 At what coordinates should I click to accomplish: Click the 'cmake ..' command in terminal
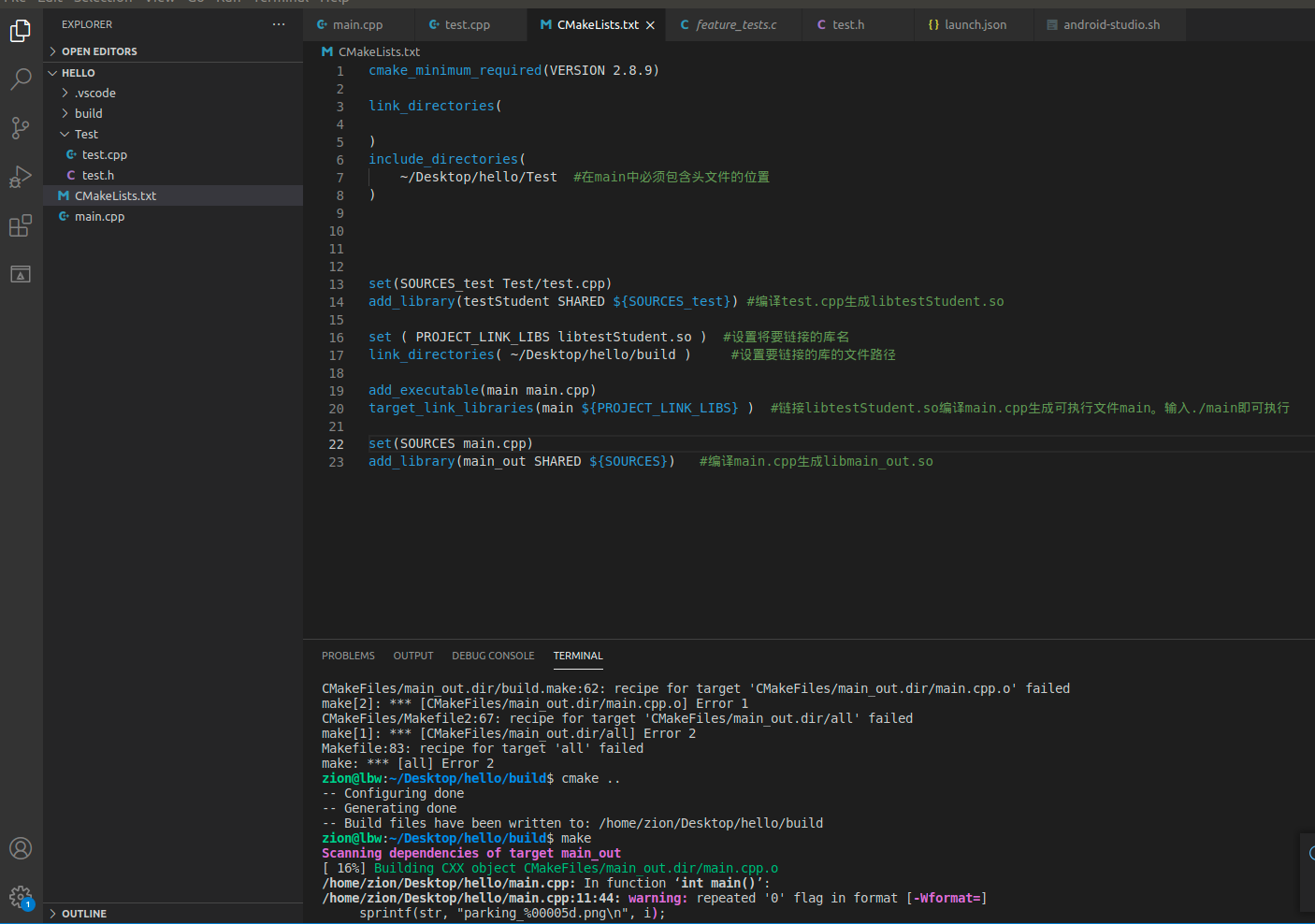[x=591, y=778]
